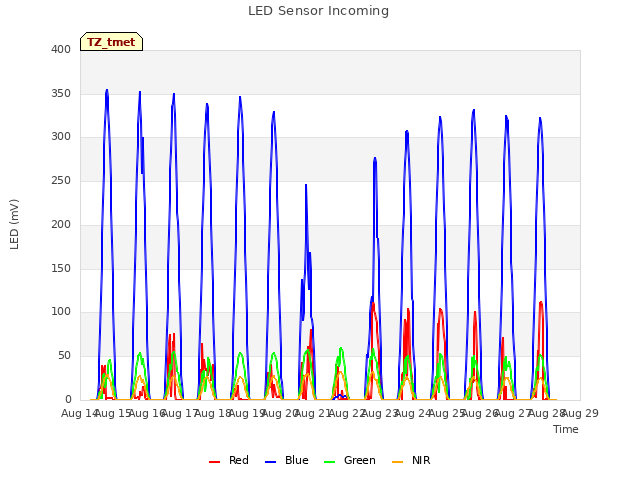Click the NIR legend color marker
The image size is (640, 480).
tap(397, 462)
